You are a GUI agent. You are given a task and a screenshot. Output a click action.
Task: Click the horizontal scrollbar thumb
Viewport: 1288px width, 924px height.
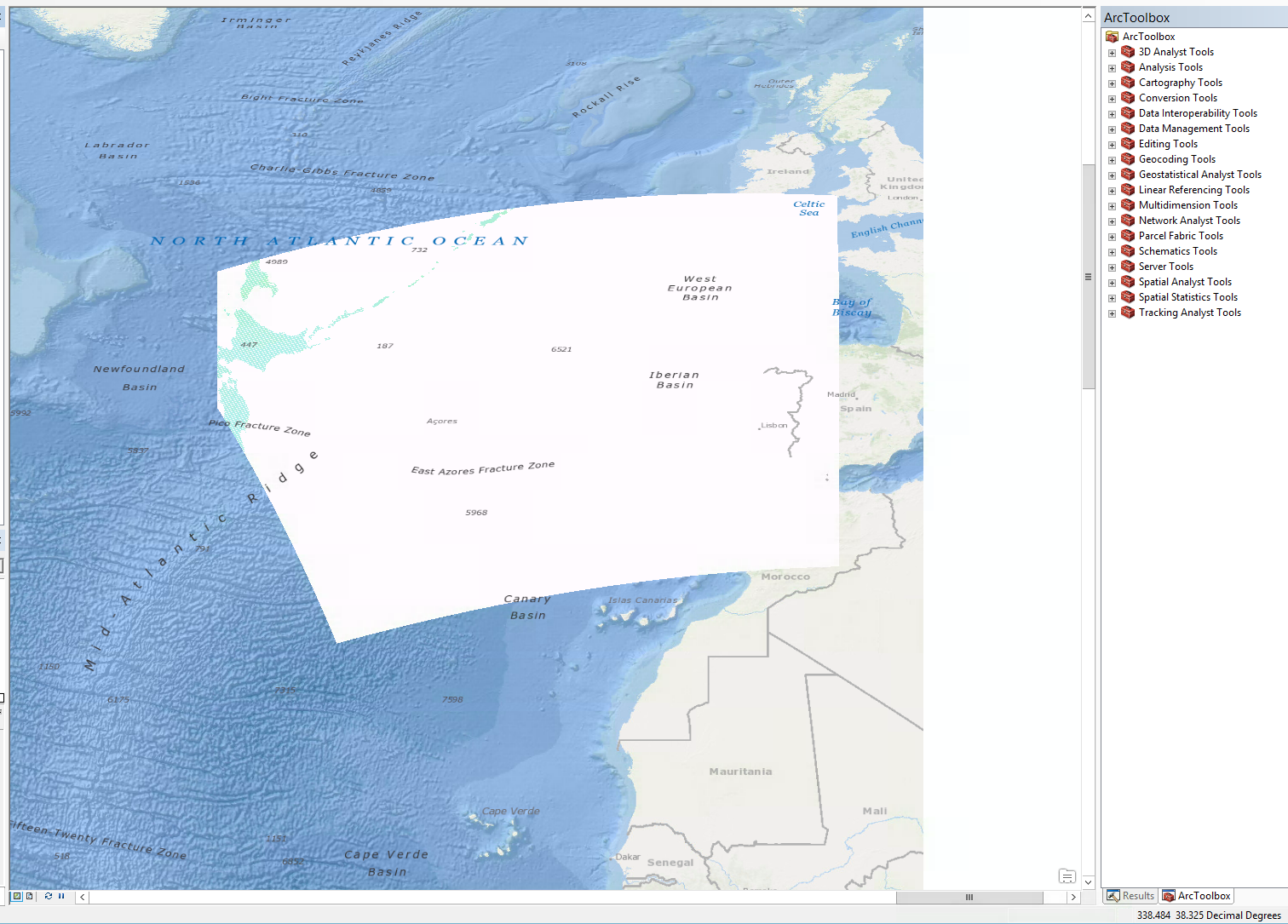tap(969, 898)
